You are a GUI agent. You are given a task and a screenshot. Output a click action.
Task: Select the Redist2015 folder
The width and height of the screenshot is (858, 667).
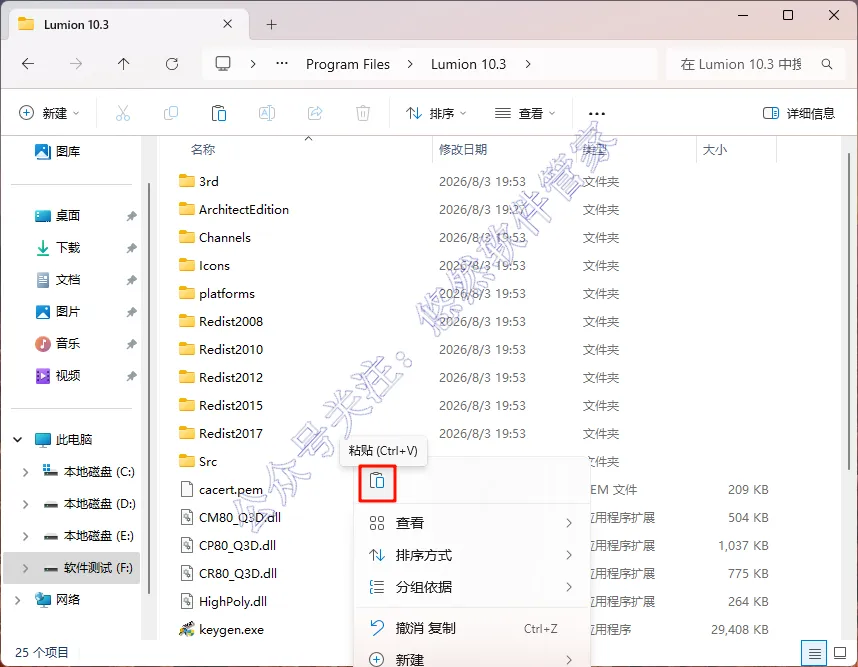[231, 405]
